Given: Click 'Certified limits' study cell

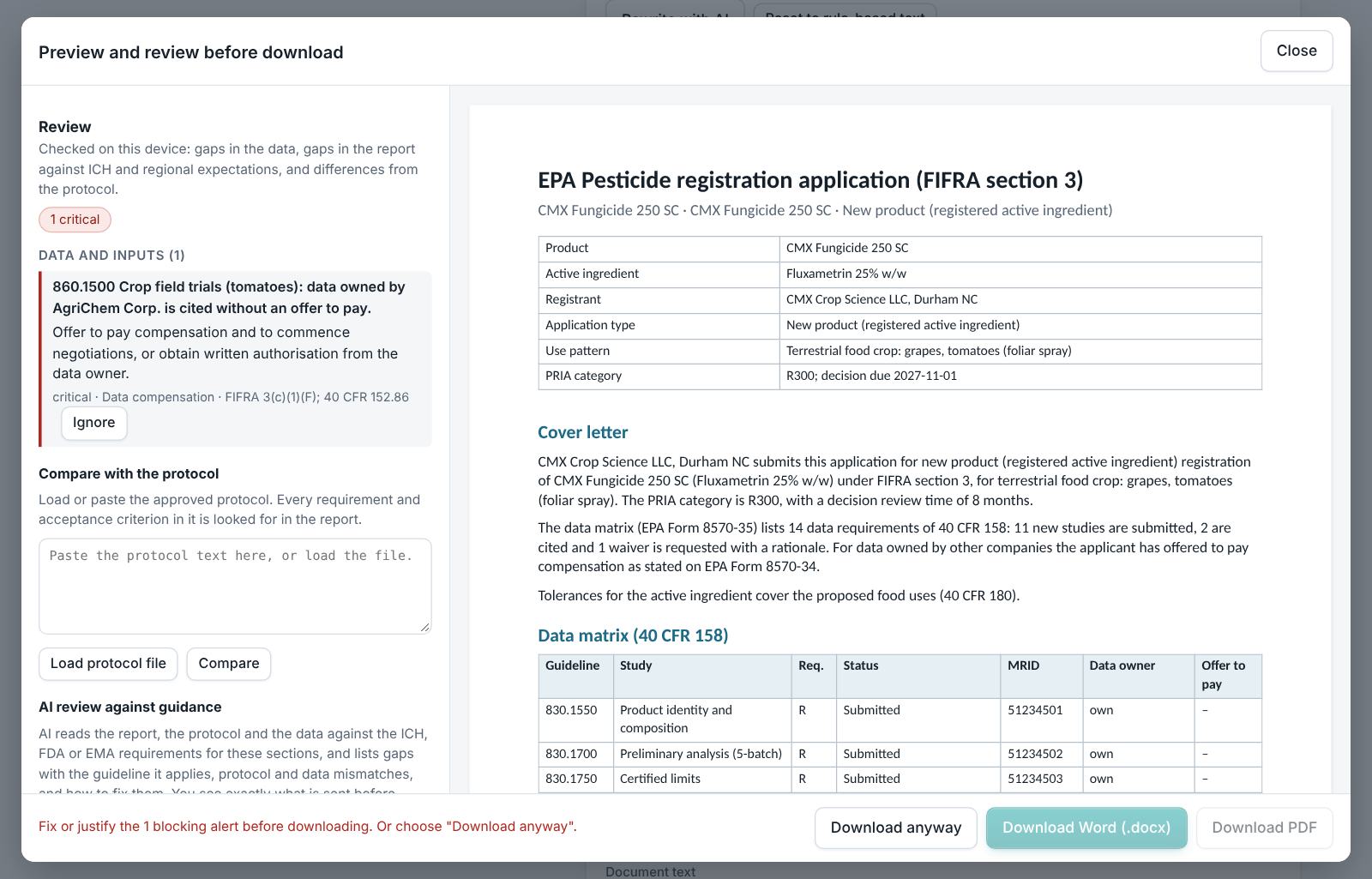Looking at the screenshot, I should coord(702,779).
